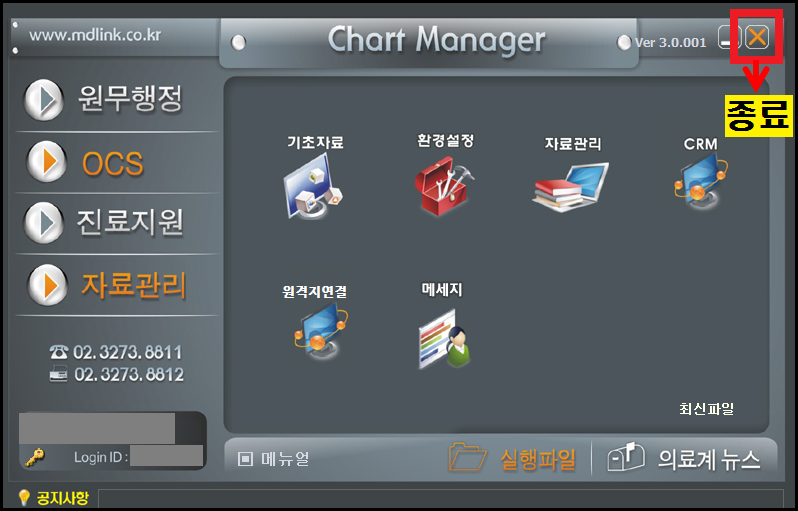
Task: Click the 공지사항 light bulb icon
Action: (23, 497)
